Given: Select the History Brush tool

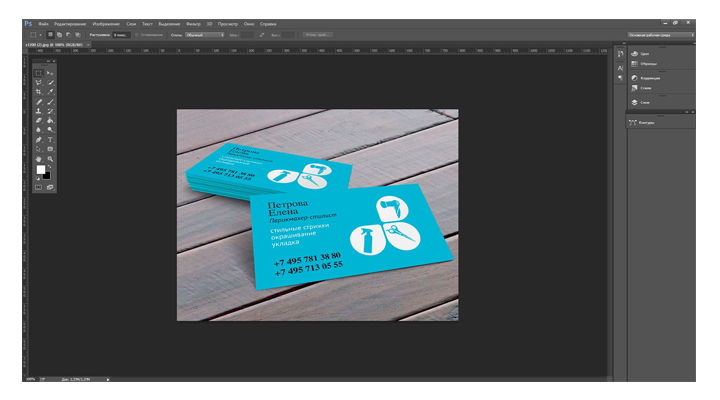Looking at the screenshot, I should (50, 111).
